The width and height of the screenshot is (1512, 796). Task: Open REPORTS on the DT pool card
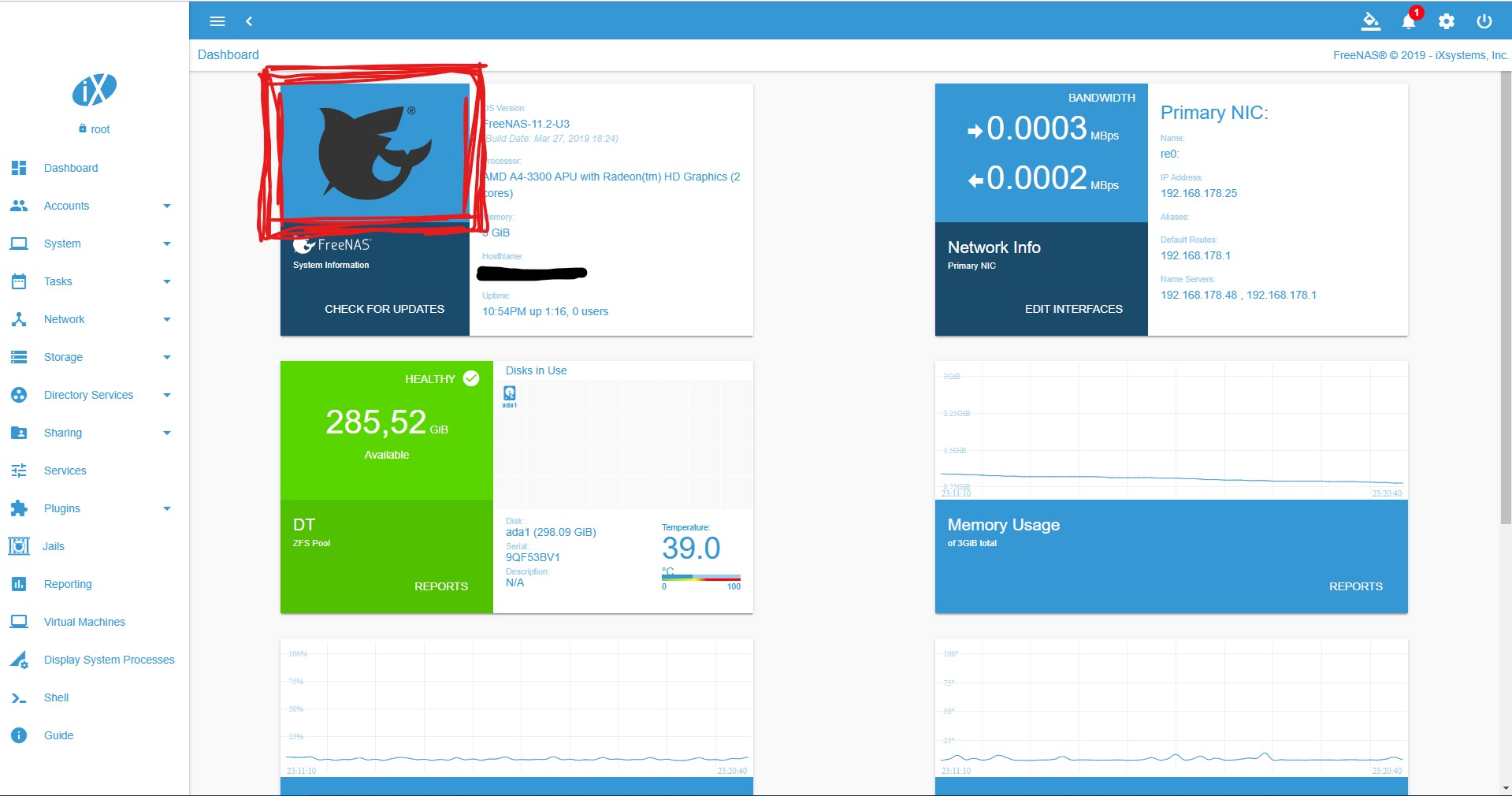(x=441, y=586)
